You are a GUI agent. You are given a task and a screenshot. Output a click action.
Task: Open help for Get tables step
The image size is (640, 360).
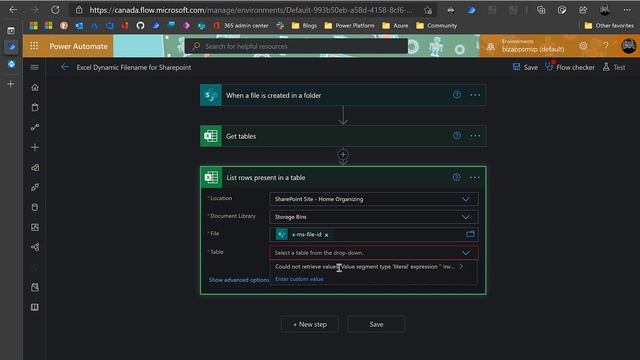457,136
